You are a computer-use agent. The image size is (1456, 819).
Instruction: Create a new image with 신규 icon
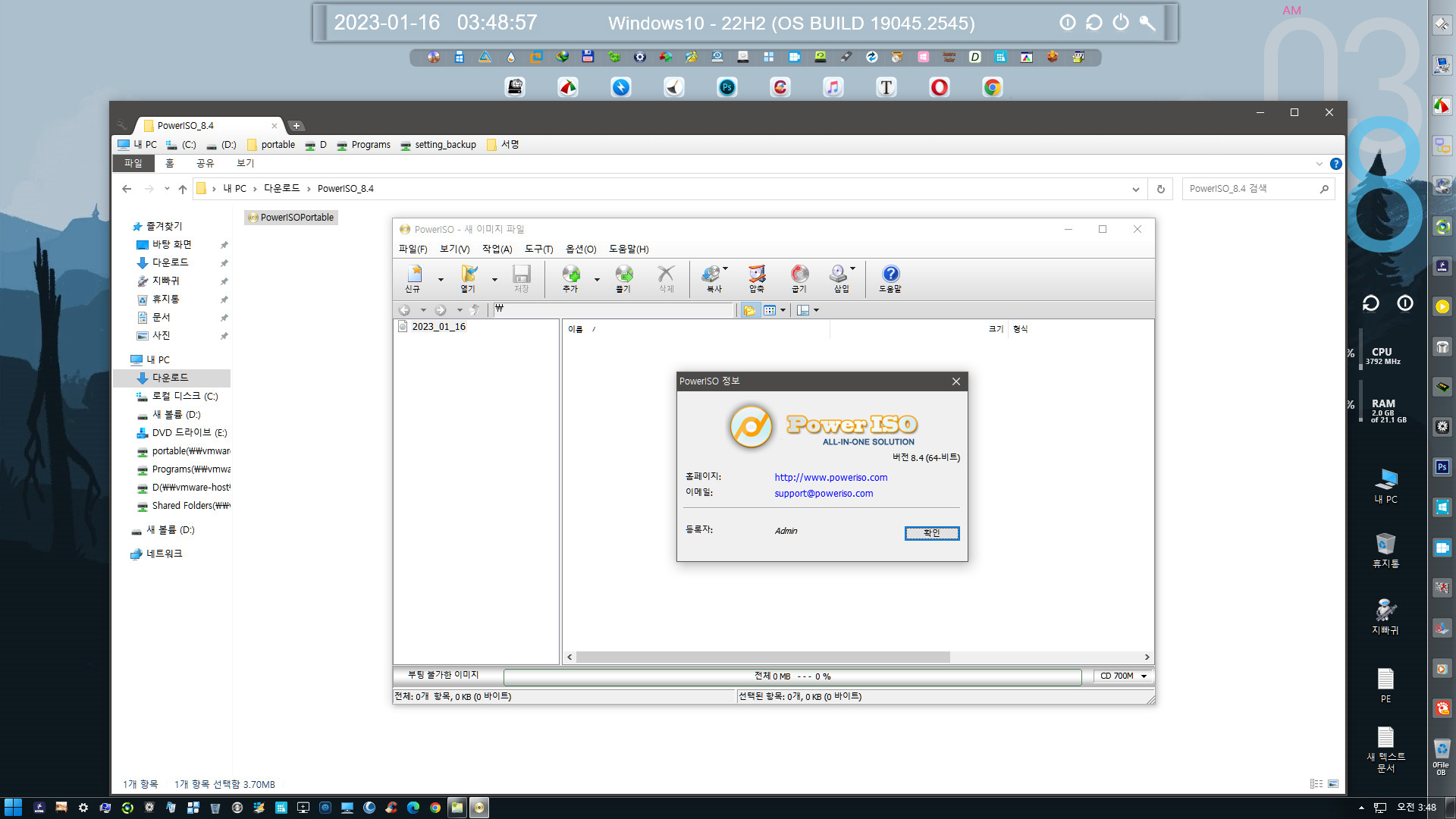[x=413, y=278]
